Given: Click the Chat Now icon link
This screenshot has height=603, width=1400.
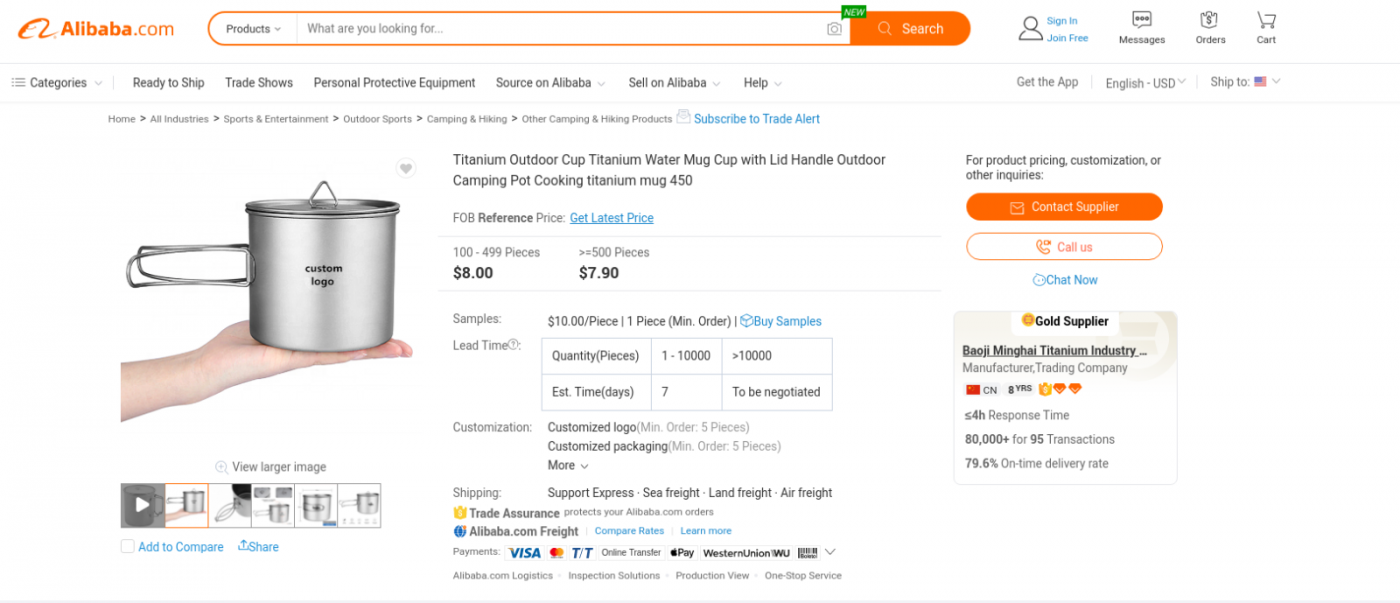Looking at the screenshot, I should coord(1065,280).
